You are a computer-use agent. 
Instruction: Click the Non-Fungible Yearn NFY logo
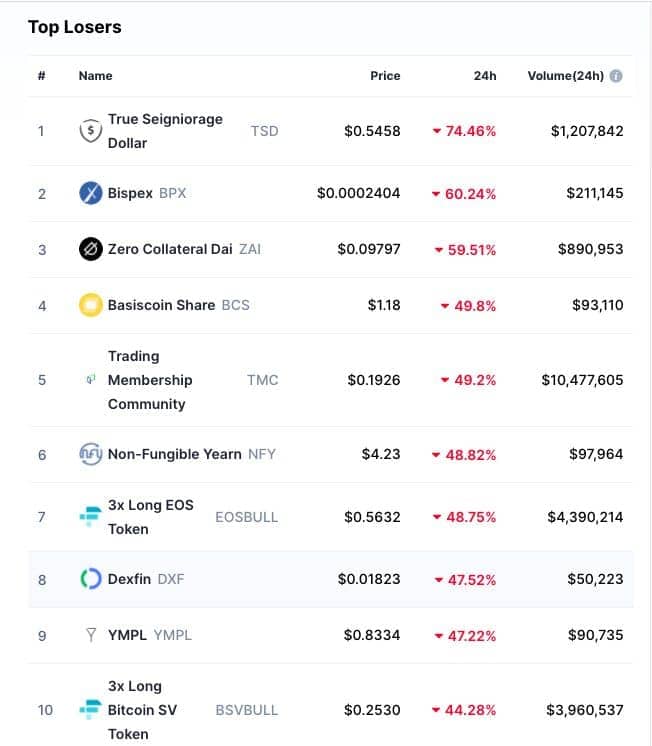[x=90, y=454]
